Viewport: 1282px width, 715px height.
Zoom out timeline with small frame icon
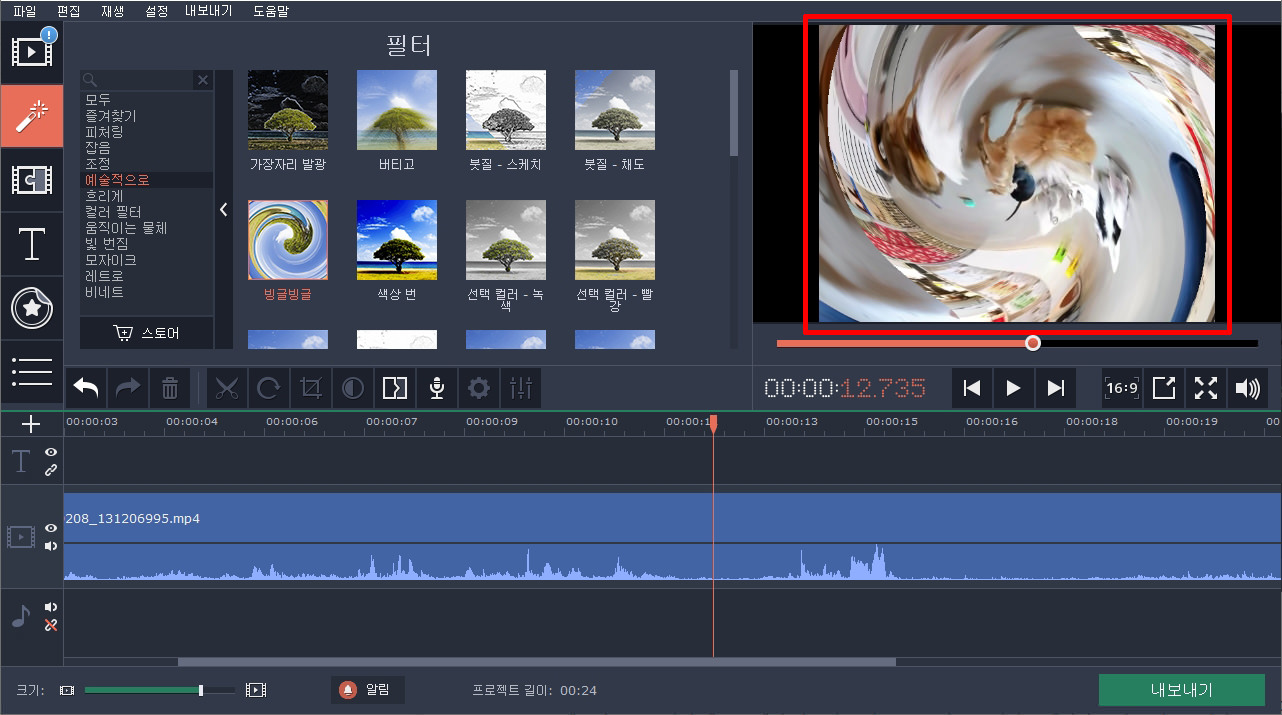click(67, 690)
